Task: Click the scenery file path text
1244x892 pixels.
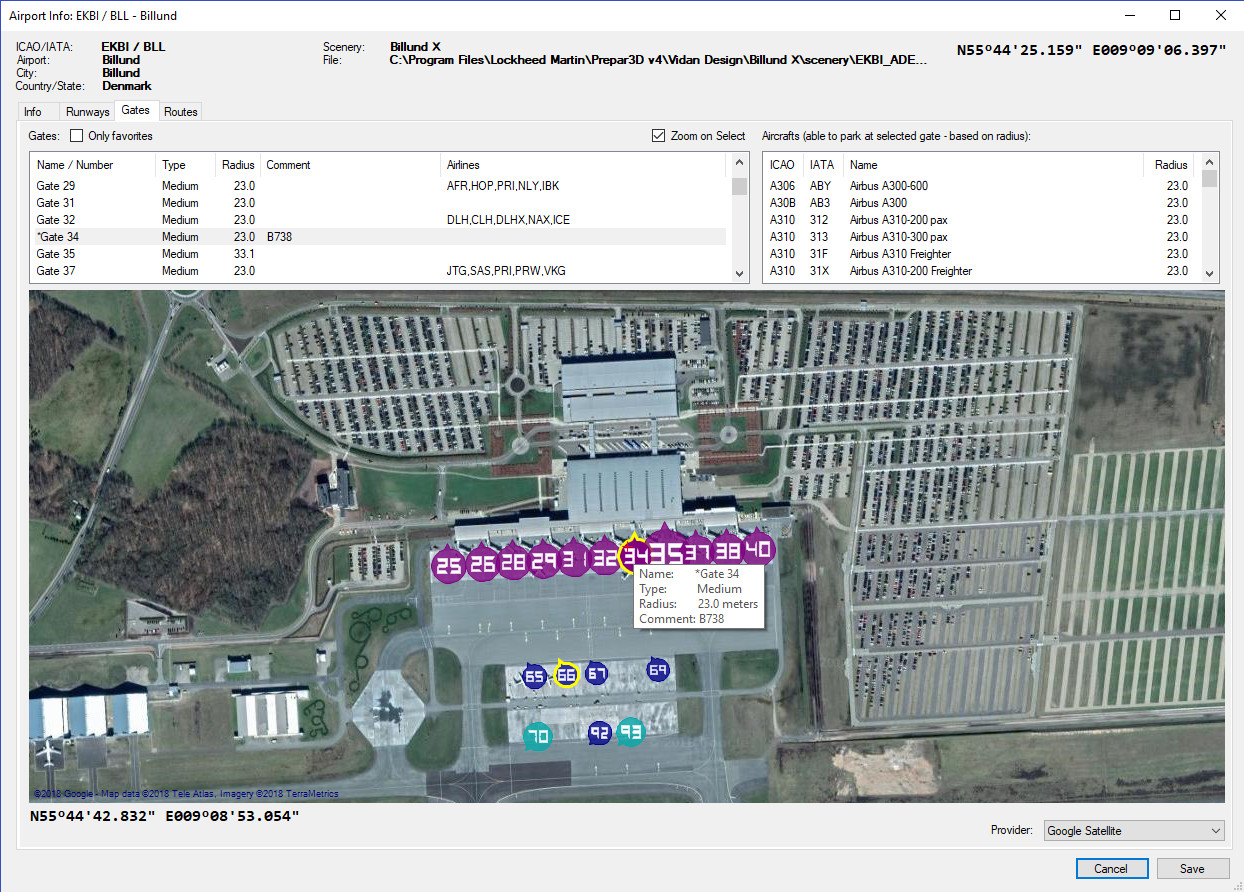Action: [x=658, y=60]
